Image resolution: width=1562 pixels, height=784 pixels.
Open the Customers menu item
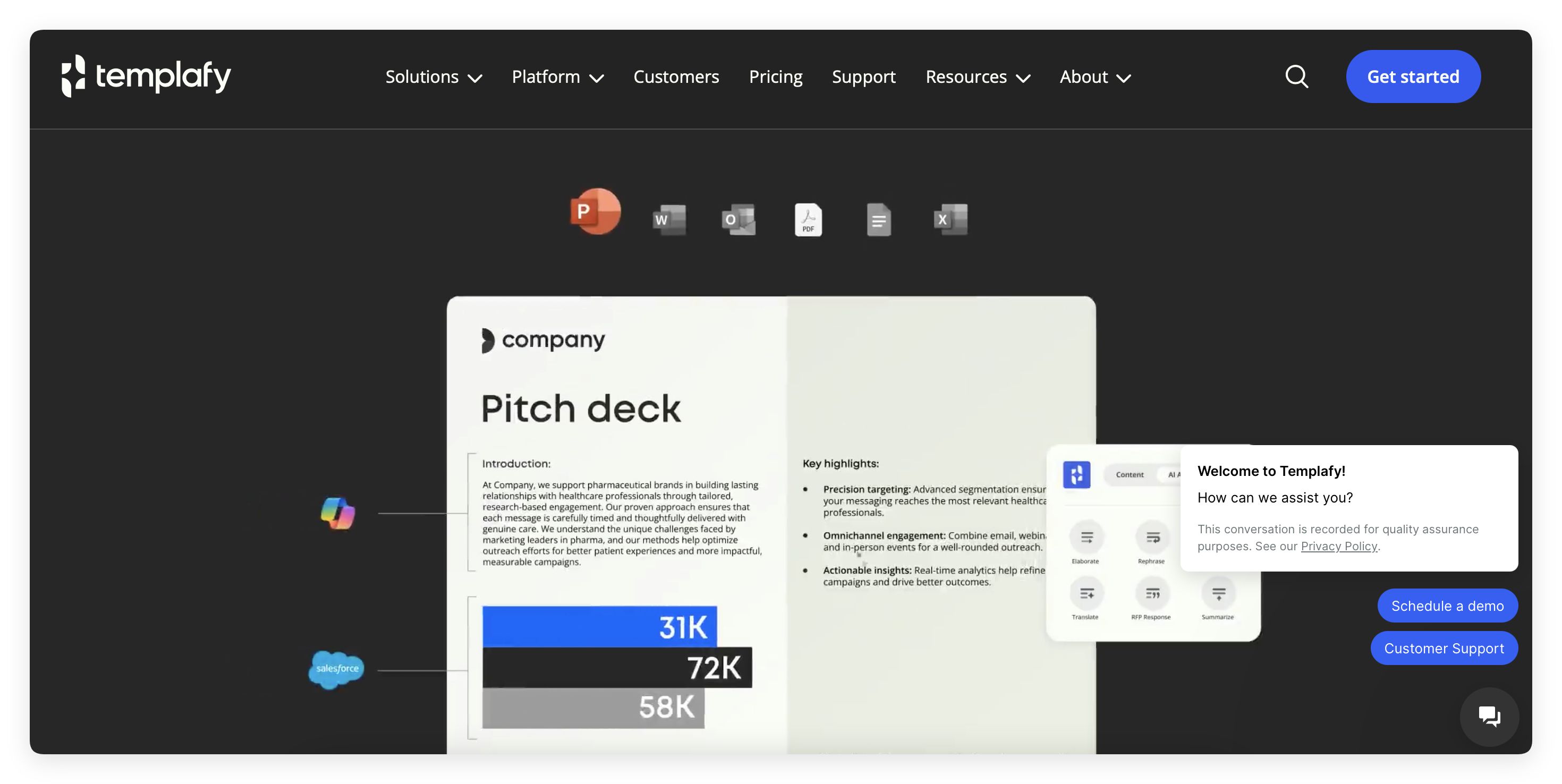(675, 77)
